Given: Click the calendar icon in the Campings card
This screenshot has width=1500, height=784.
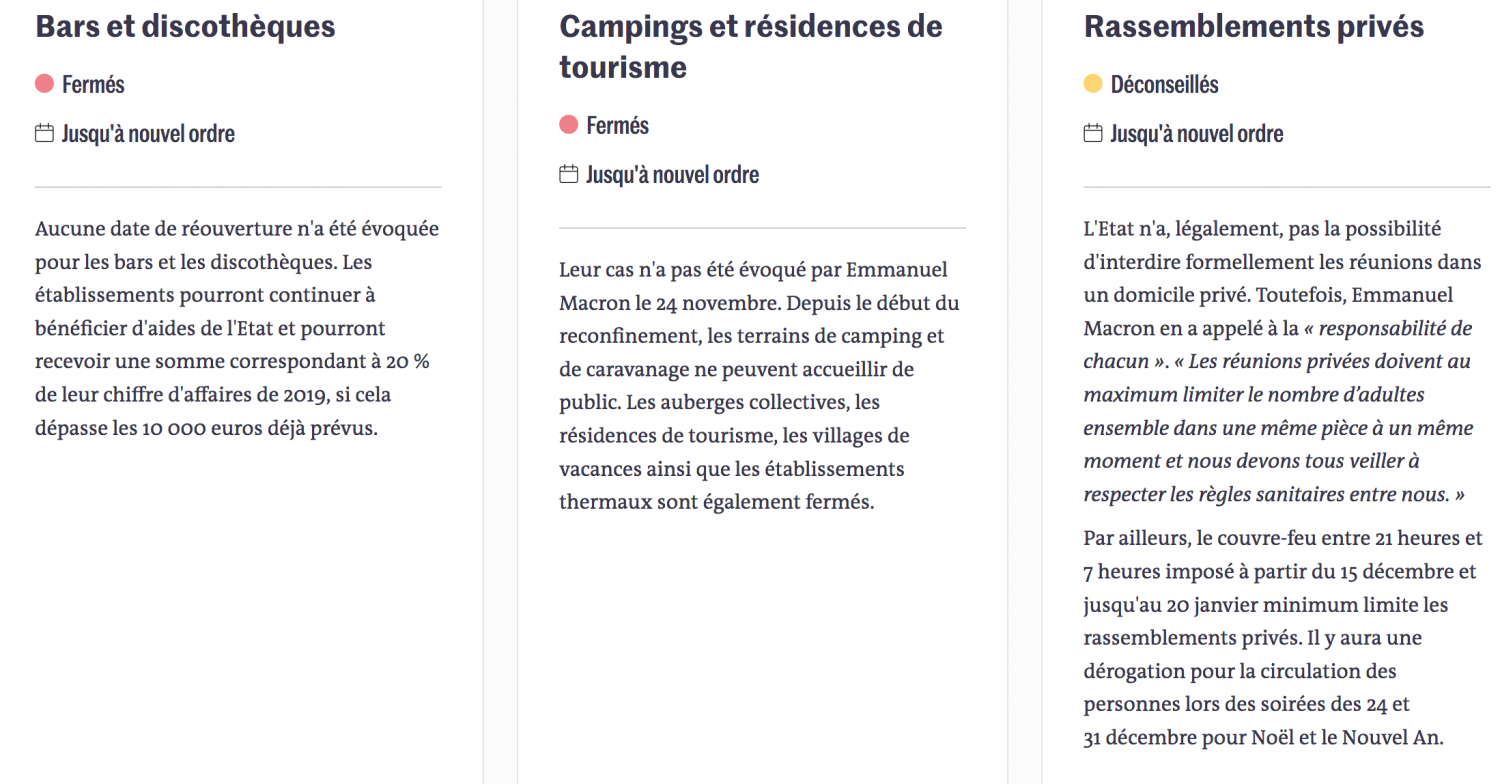Looking at the screenshot, I should (568, 174).
